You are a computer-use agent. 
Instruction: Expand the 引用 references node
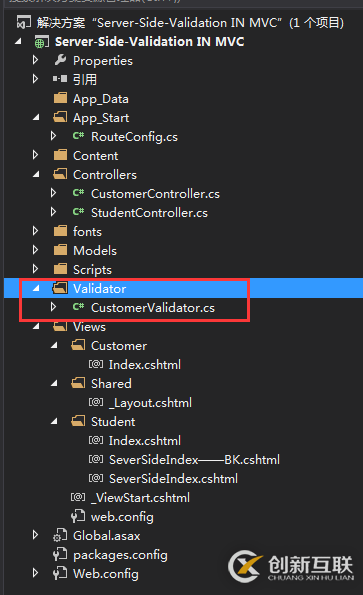(35, 79)
